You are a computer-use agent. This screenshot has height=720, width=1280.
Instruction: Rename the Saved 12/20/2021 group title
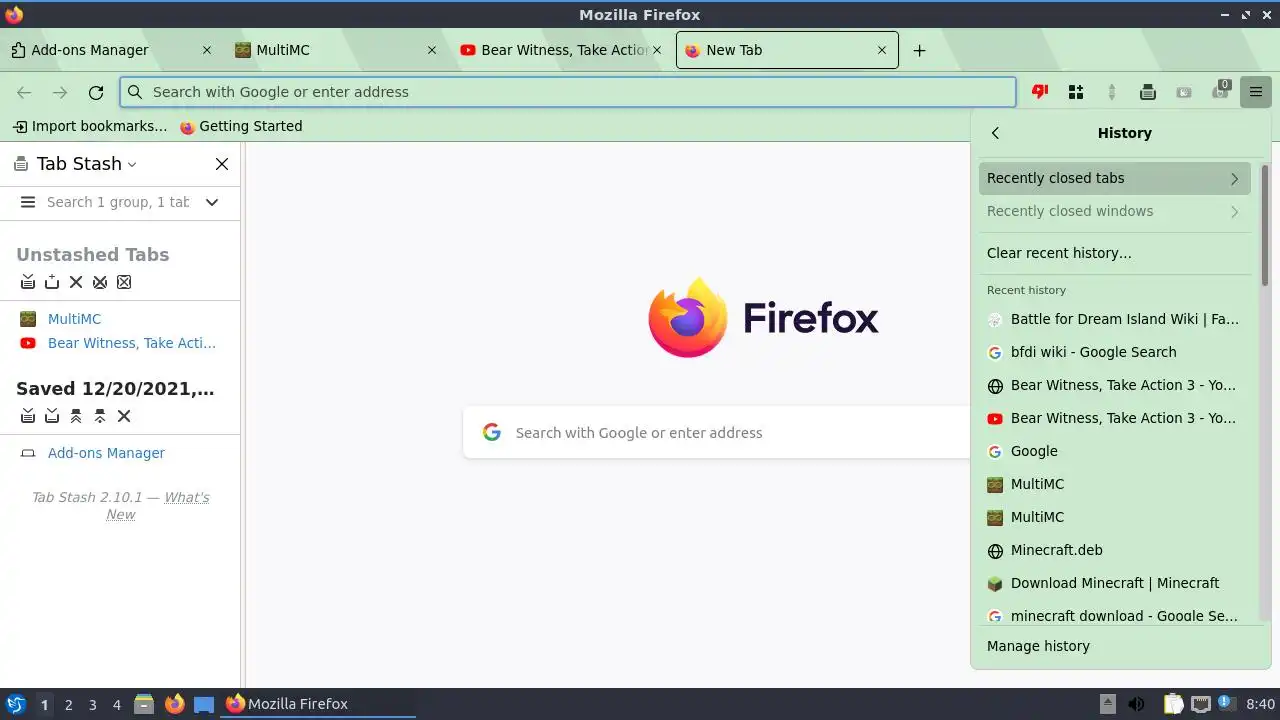[x=115, y=389]
